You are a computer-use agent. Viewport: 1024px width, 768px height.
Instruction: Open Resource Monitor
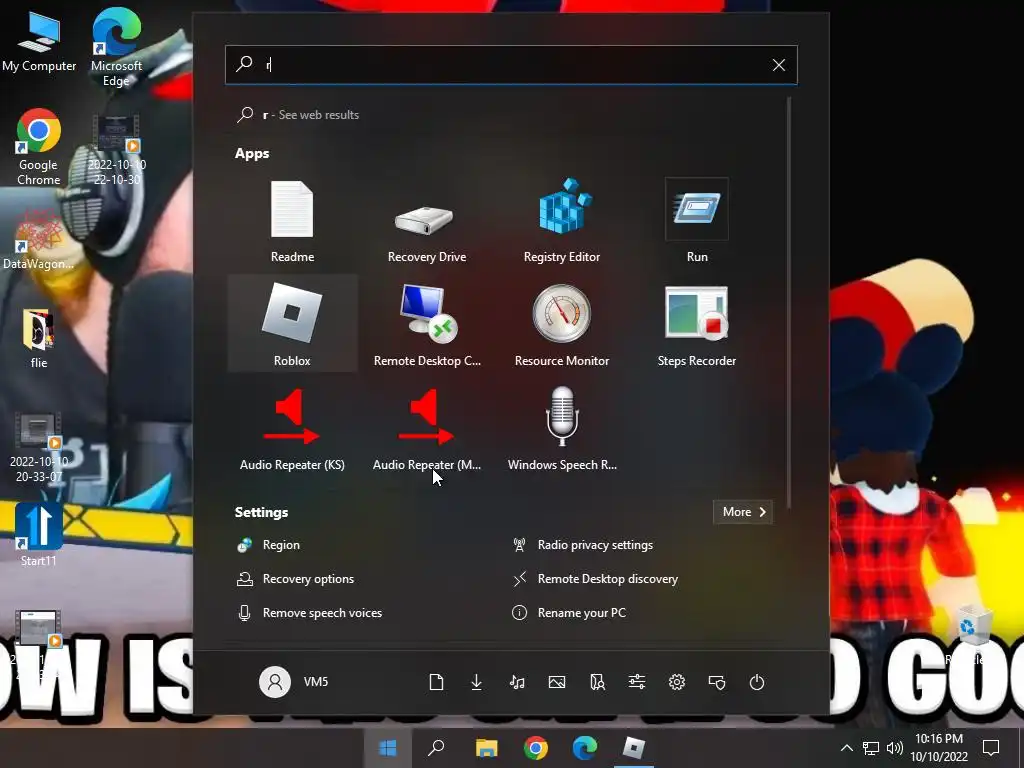click(x=562, y=324)
